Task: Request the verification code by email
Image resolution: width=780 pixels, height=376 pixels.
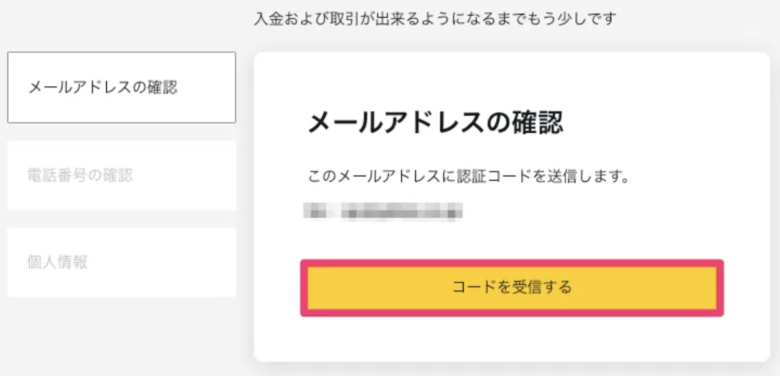Action: click(x=512, y=287)
